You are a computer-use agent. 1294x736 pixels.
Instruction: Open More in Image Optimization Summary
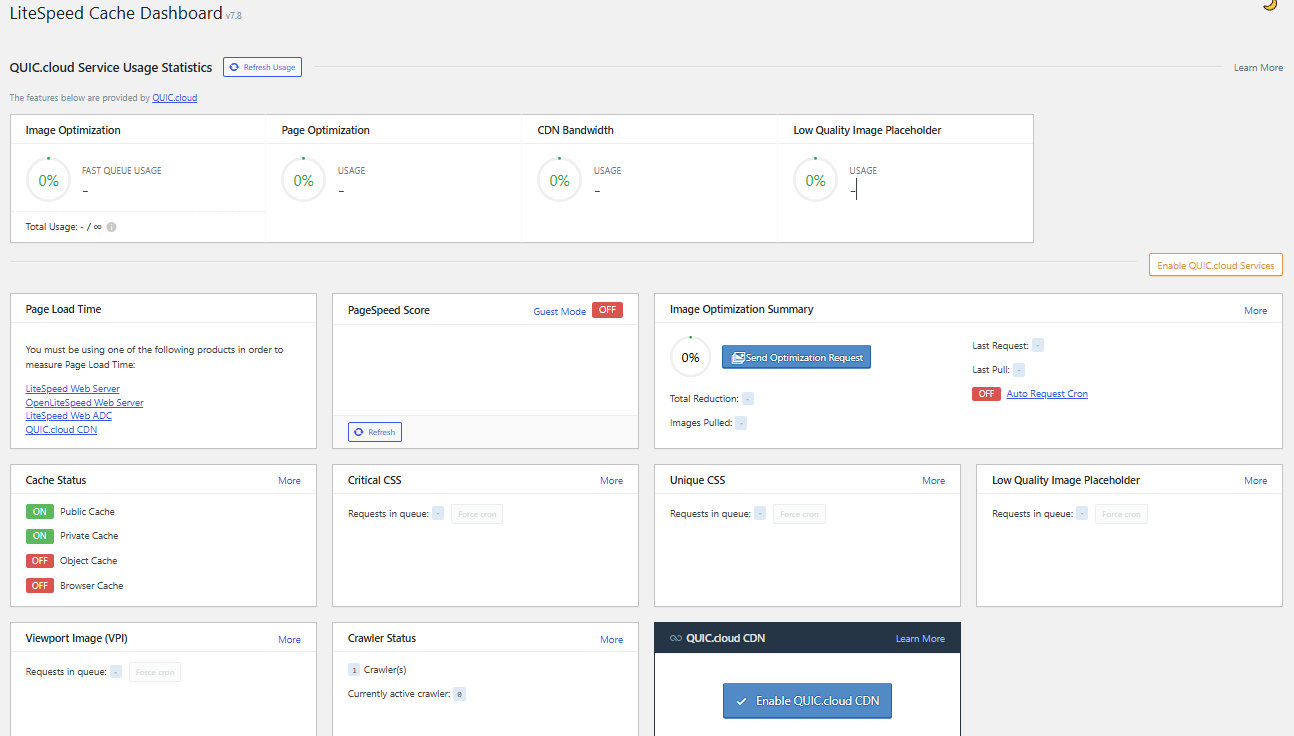tap(1255, 311)
